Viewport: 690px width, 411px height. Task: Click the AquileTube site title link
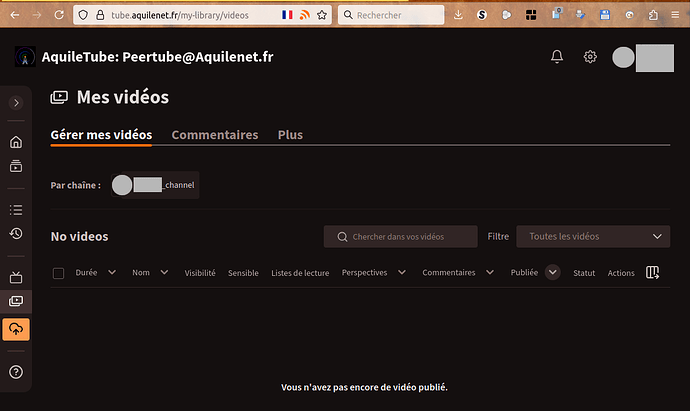coord(157,57)
